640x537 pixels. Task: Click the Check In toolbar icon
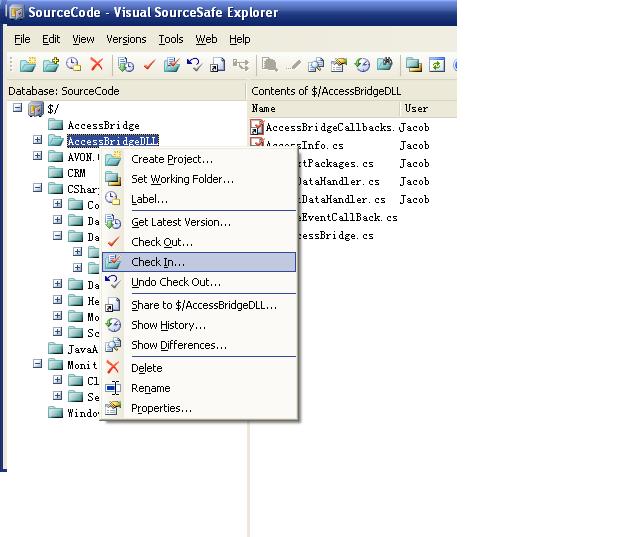(172, 64)
